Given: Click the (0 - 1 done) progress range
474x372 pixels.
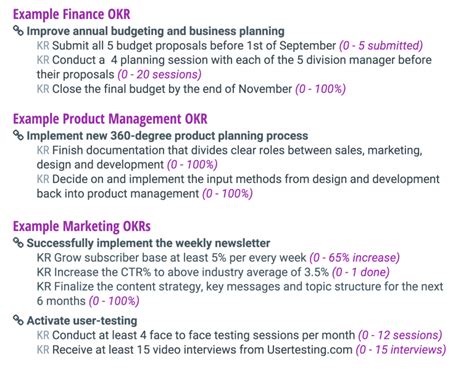Looking at the screenshot, I should click(x=361, y=272).
